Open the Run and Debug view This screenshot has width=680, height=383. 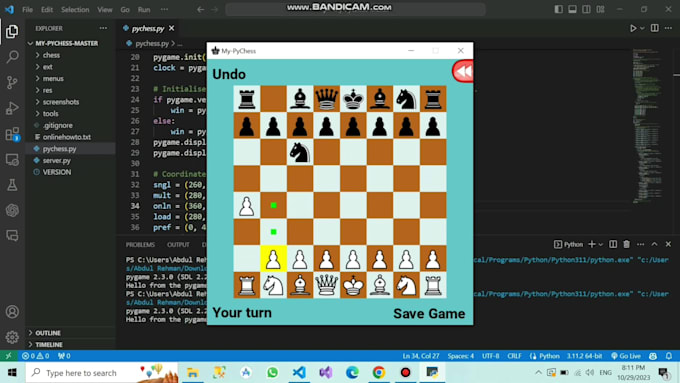12,108
